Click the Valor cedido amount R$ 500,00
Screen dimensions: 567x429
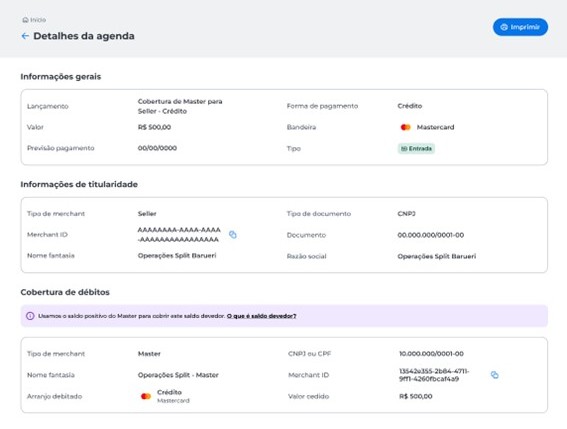[416, 396]
